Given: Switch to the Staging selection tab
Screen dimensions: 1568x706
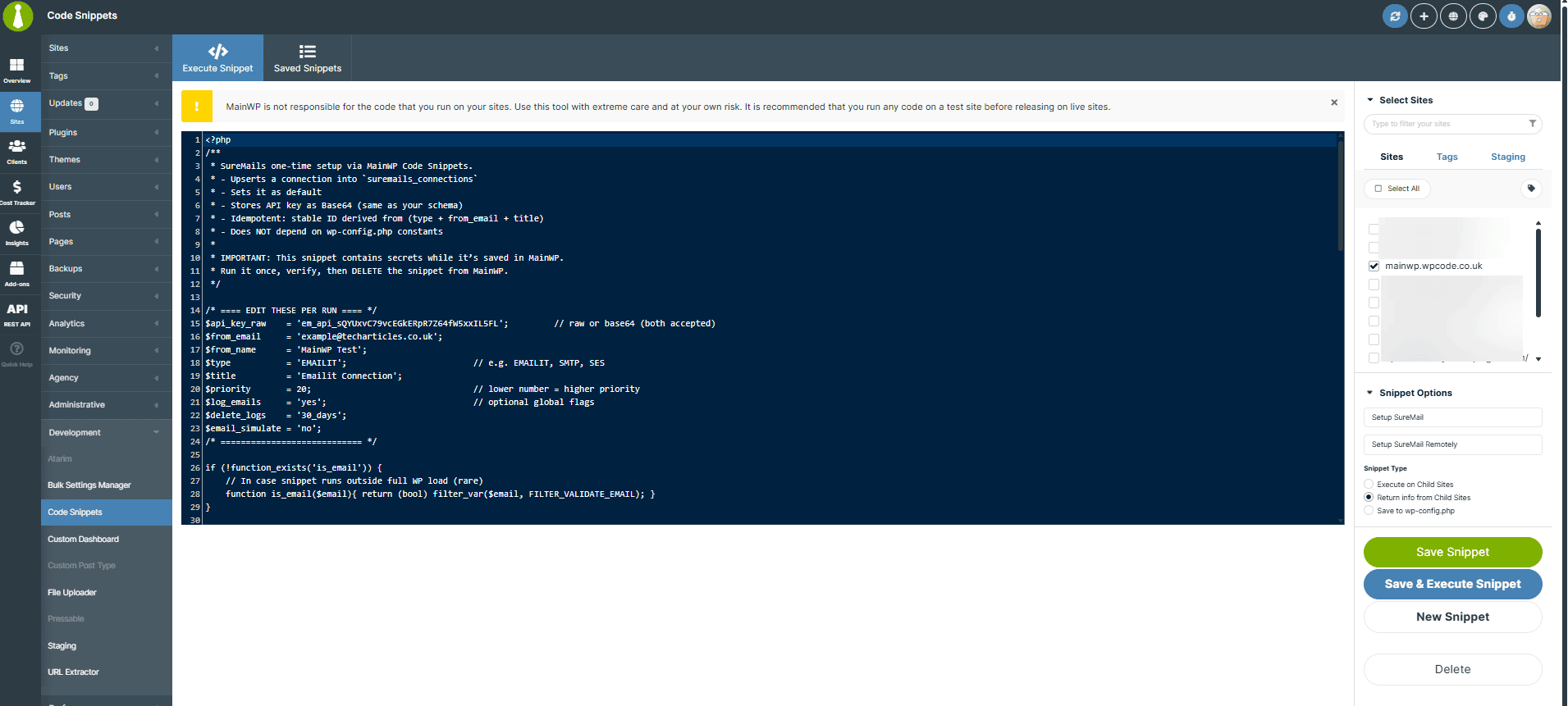Looking at the screenshot, I should (1508, 157).
